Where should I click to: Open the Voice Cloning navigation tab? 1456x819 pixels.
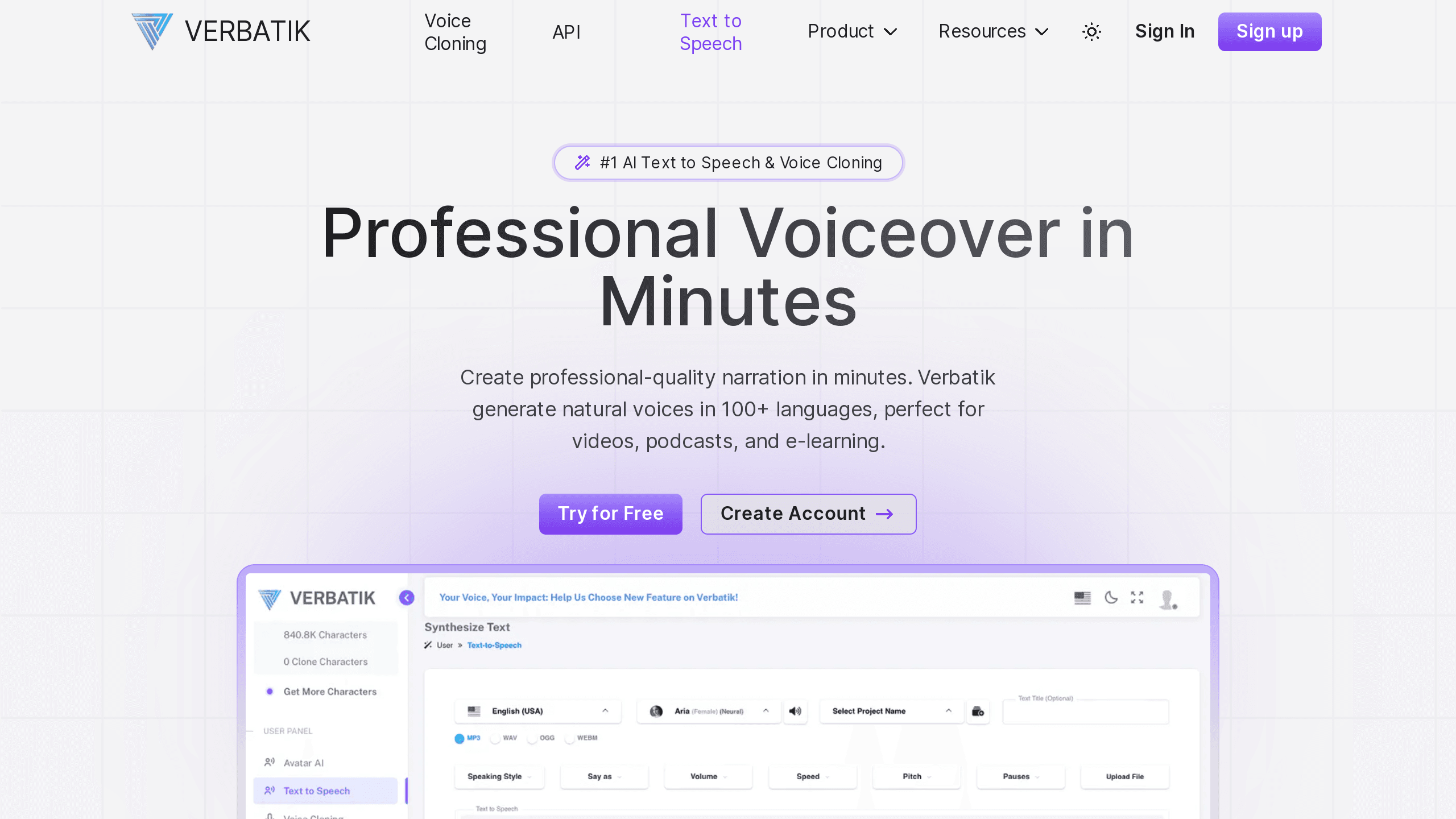tap(455, 32)
